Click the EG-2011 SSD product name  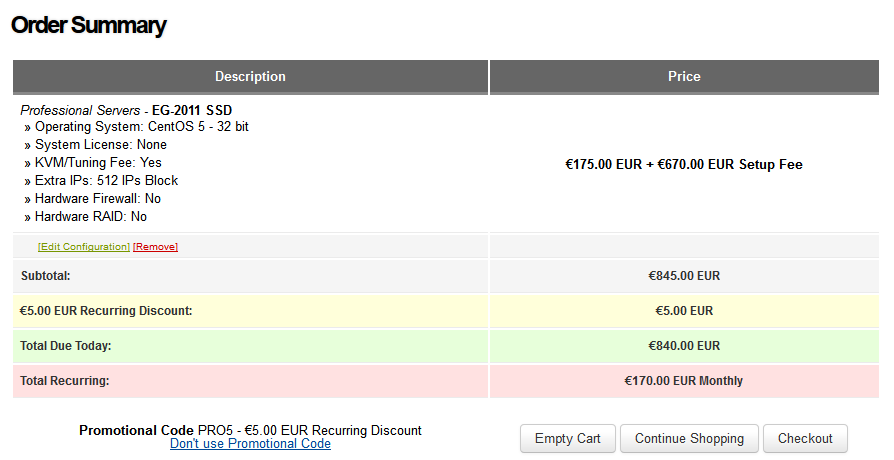[192, 110]
